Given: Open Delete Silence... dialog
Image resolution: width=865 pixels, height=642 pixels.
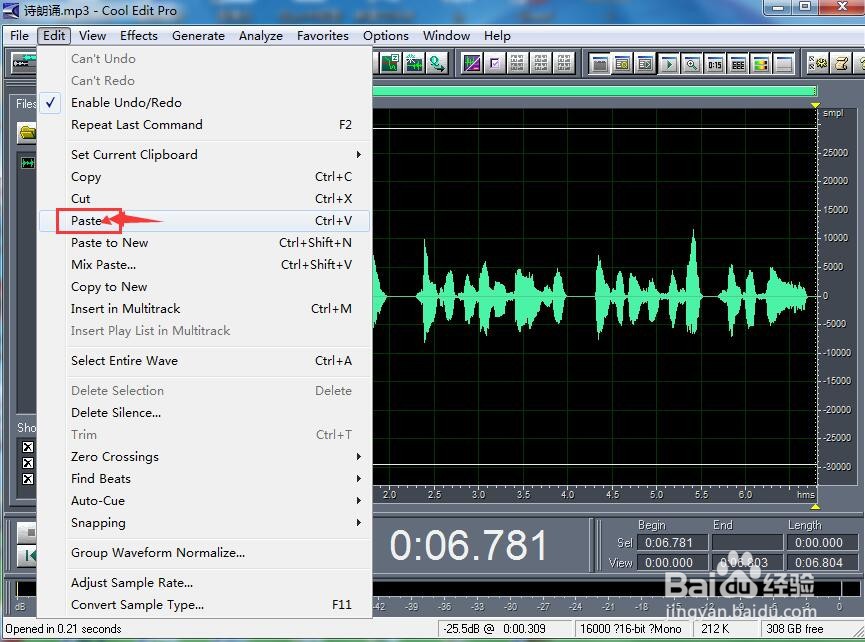Looking at the screenshot, I should click(204, 413).
